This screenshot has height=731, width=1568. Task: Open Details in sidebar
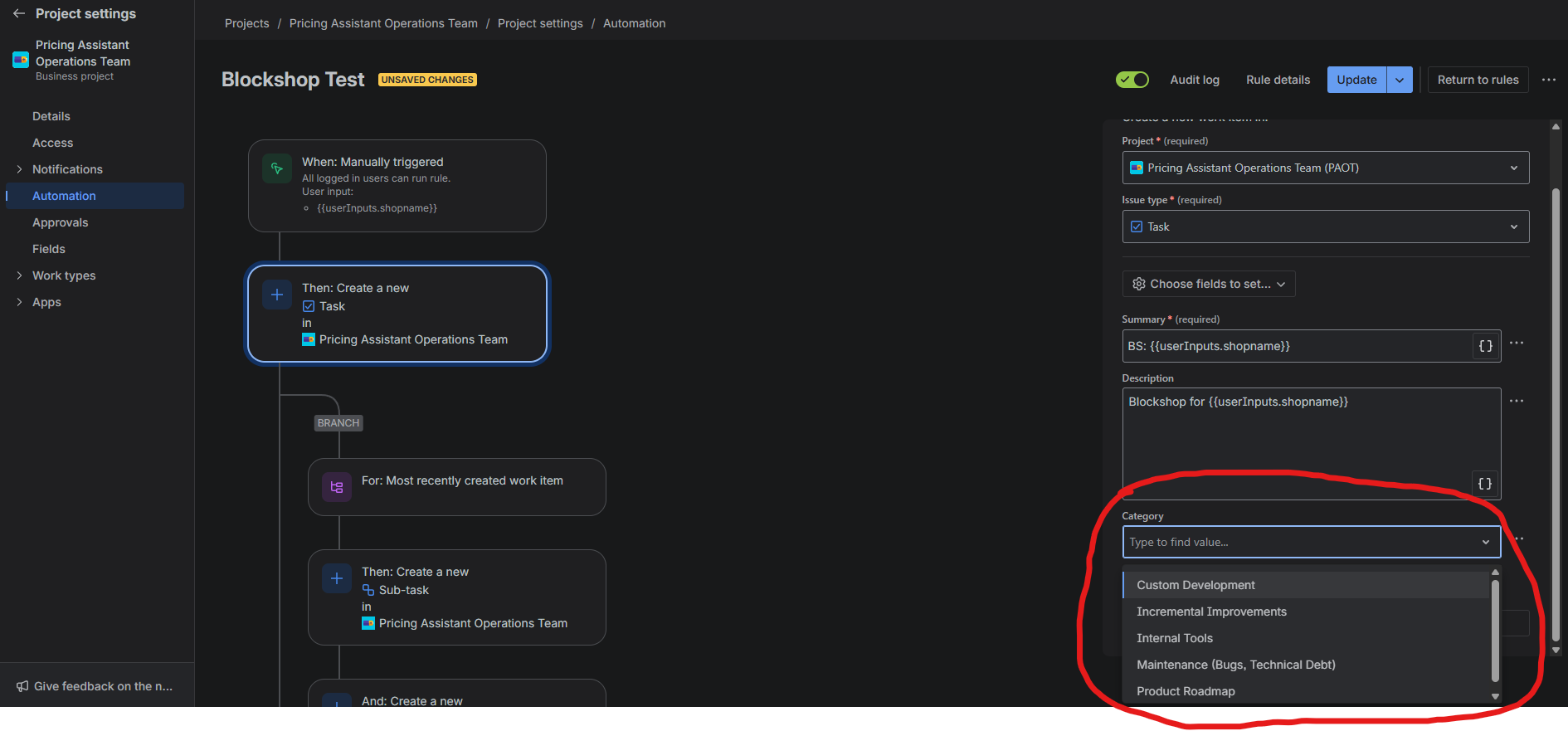coord(51,116)
